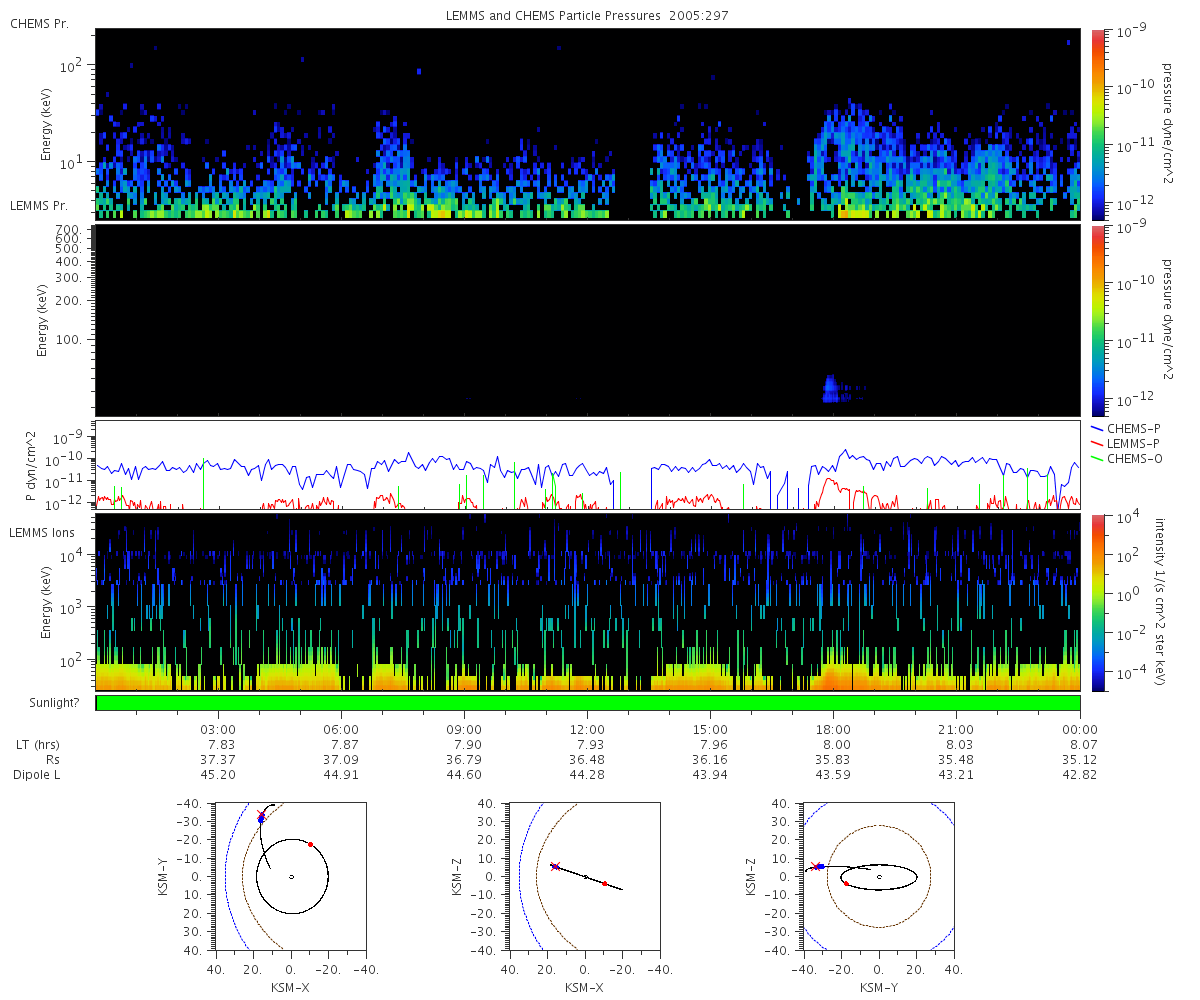Click the green Sunlight indicator bar
Viewport: 1200px width, 1000px height.
[x=588, y=703]
